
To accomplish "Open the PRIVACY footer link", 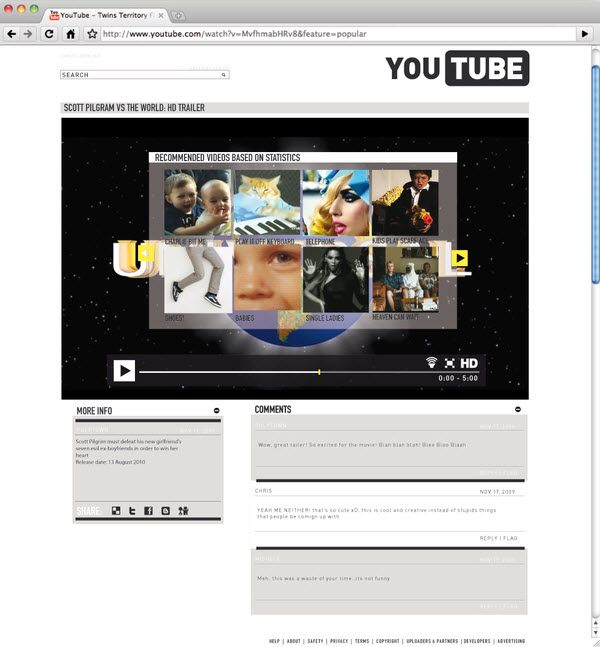I will click(x=339, y=641).
